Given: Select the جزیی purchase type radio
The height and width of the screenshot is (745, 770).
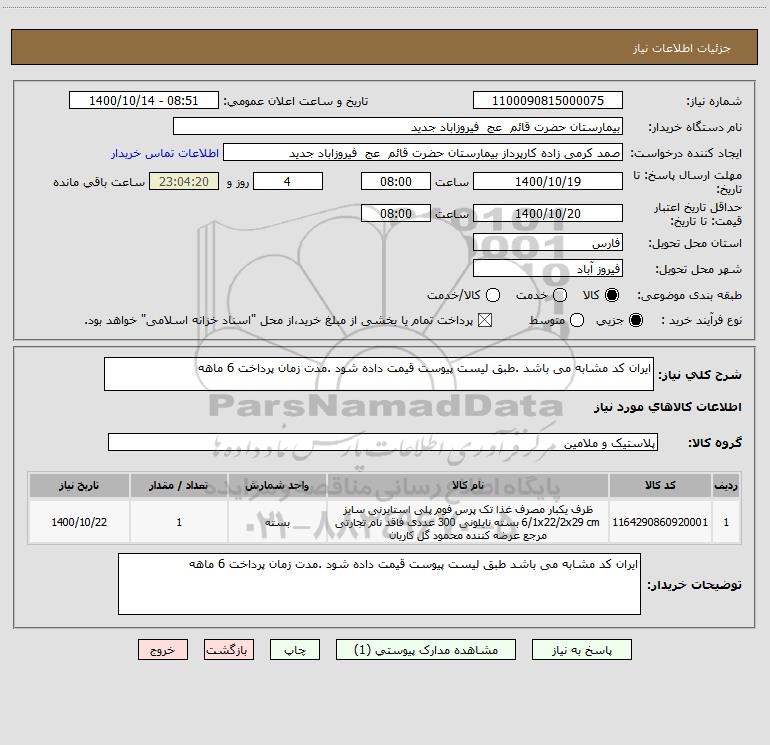Looking at the screenshot, I should (x=635, y=320).
